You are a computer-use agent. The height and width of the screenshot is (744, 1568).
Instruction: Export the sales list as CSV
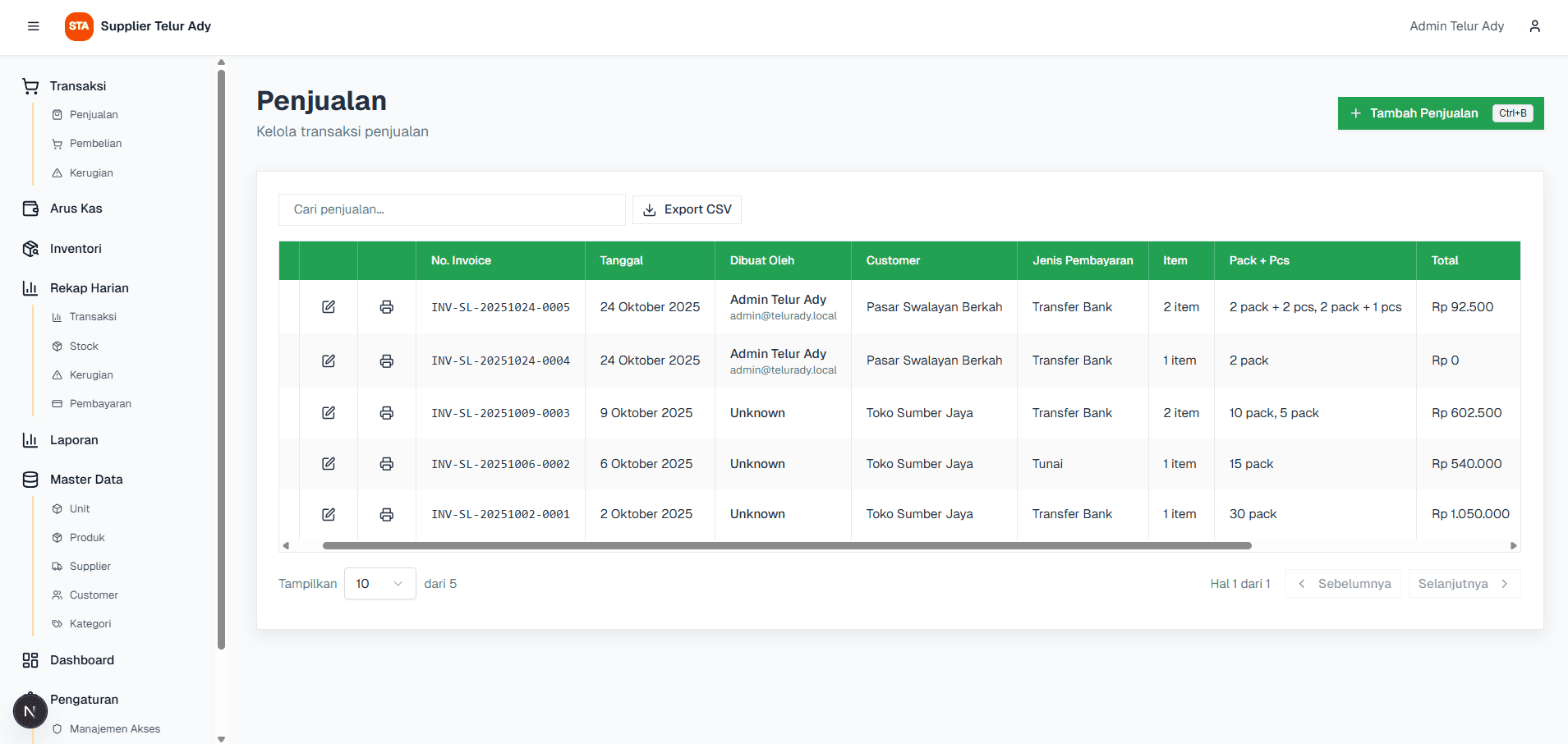[687, 210]
